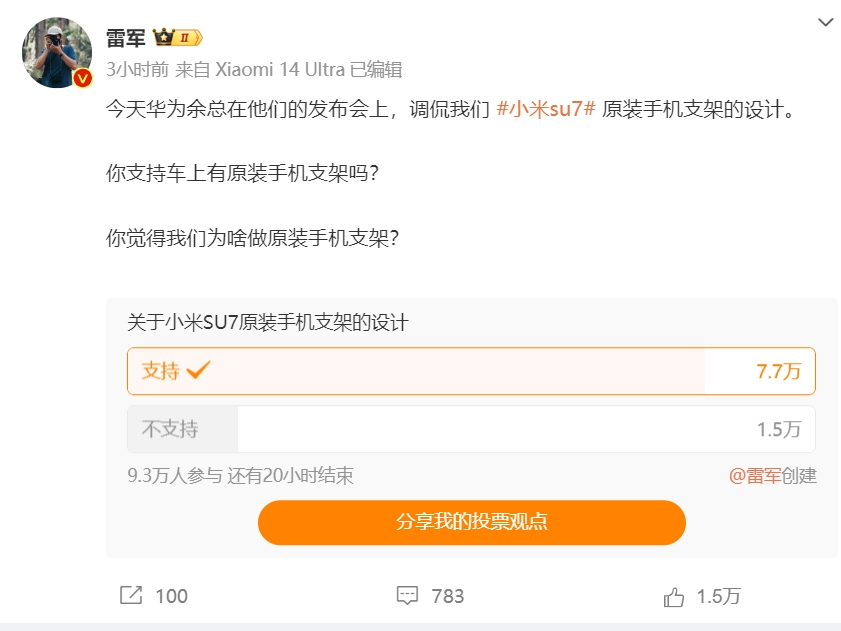Click the orange verified V badge
The height and width of the screenshot is (631, 841).
83,78
